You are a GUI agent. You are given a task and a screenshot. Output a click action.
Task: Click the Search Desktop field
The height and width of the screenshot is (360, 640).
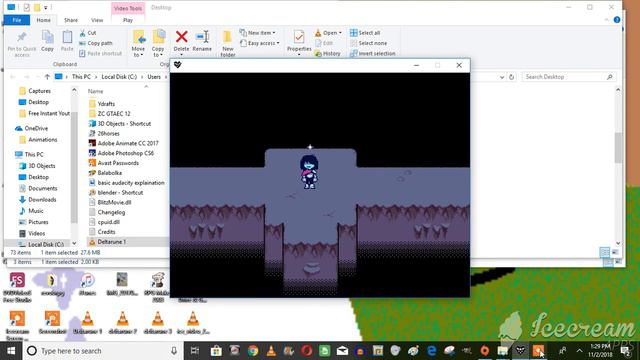568,77
